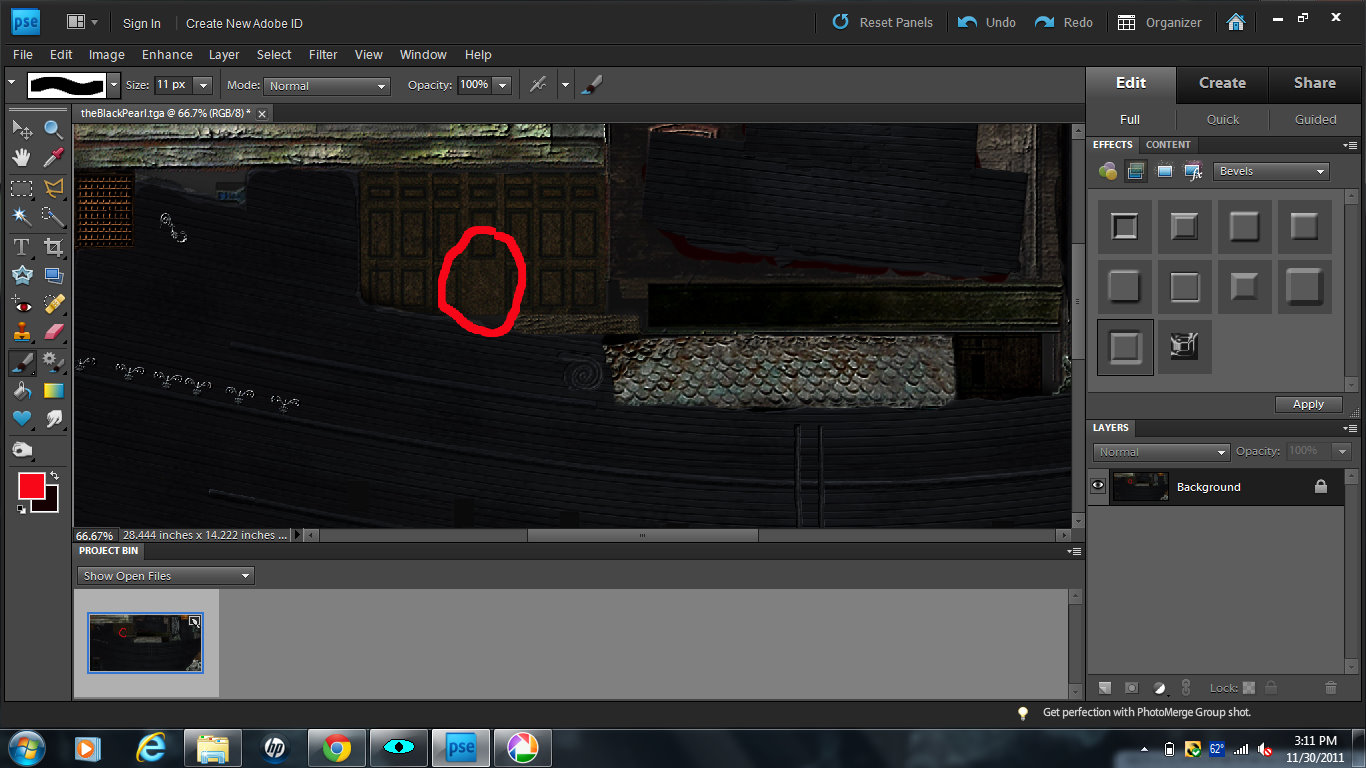
Task: Open the Show Open Files dropdown
Action: click(166, 576)
